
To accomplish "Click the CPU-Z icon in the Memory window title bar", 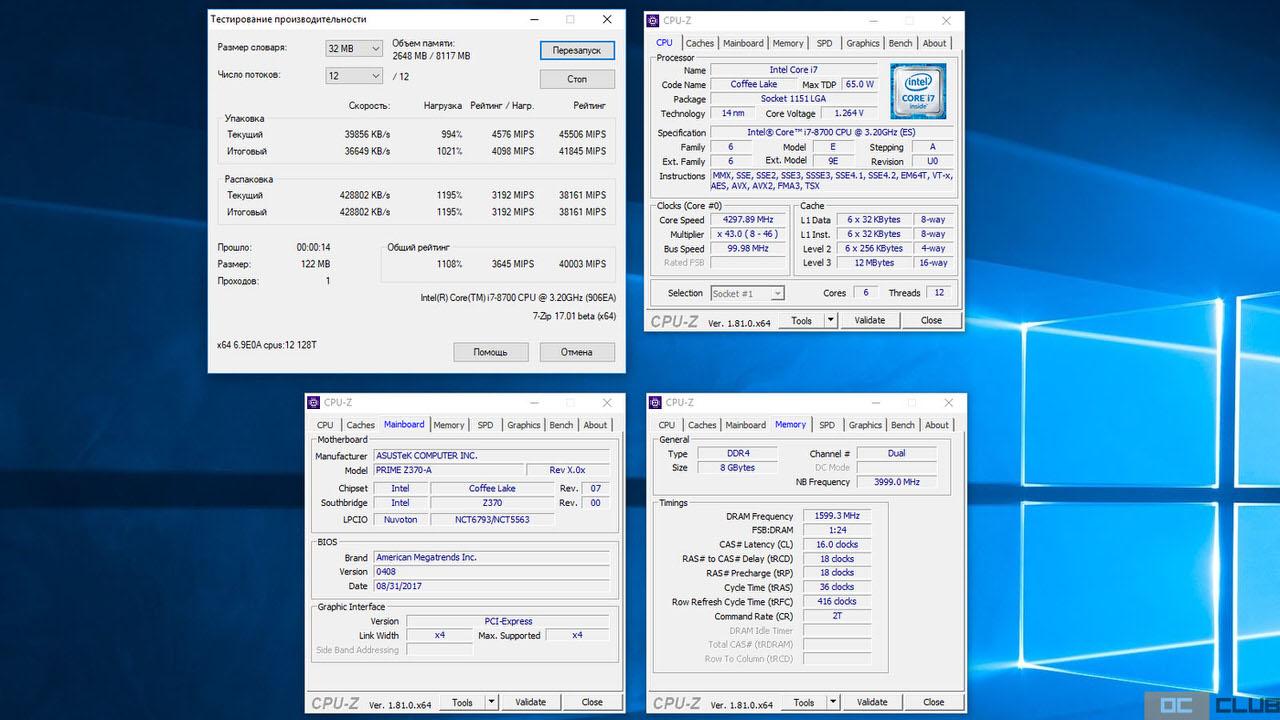I will 656,402.
